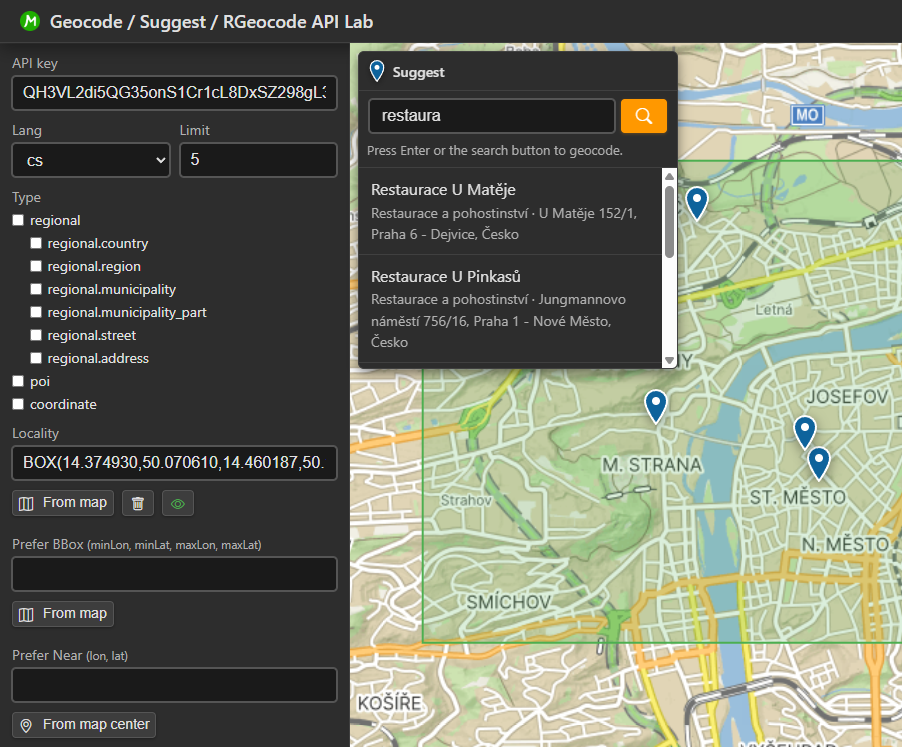Clear the locality with the trash icon
902x747 pixels.
(x=138, y=503)
